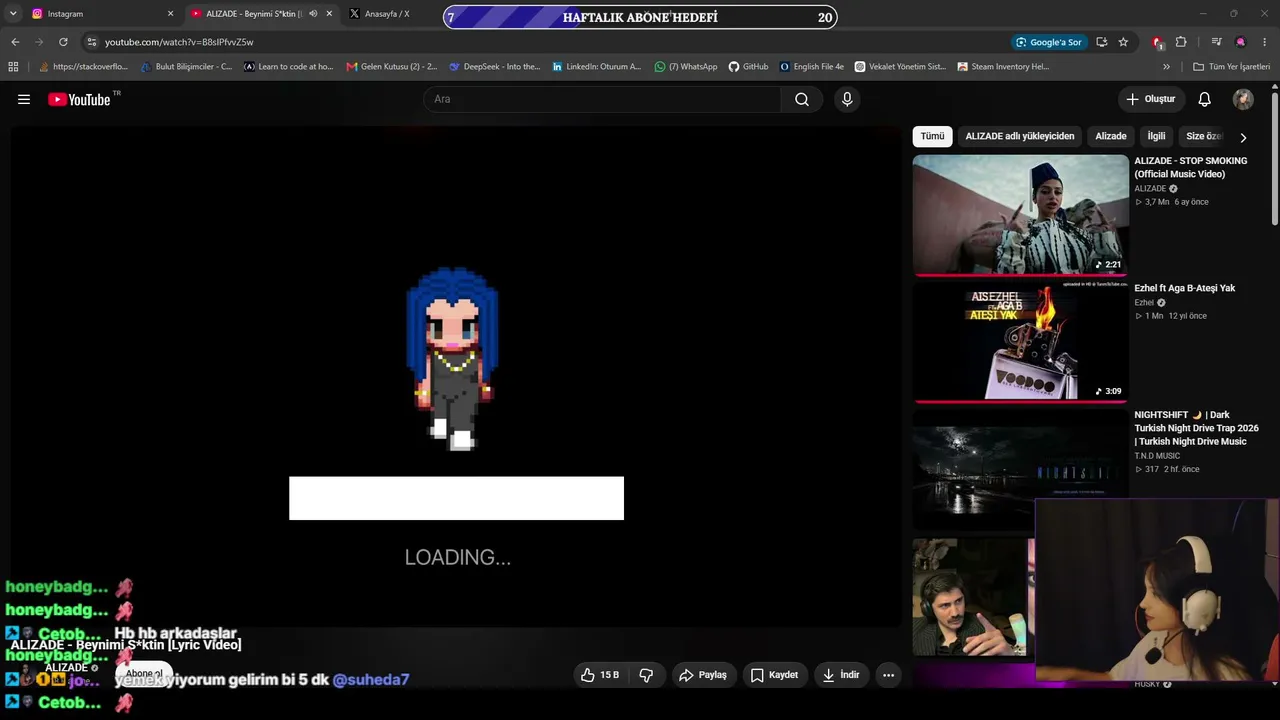Open YouTube notifications bell
The image size is (1280, 720).
click(1205, 99)
